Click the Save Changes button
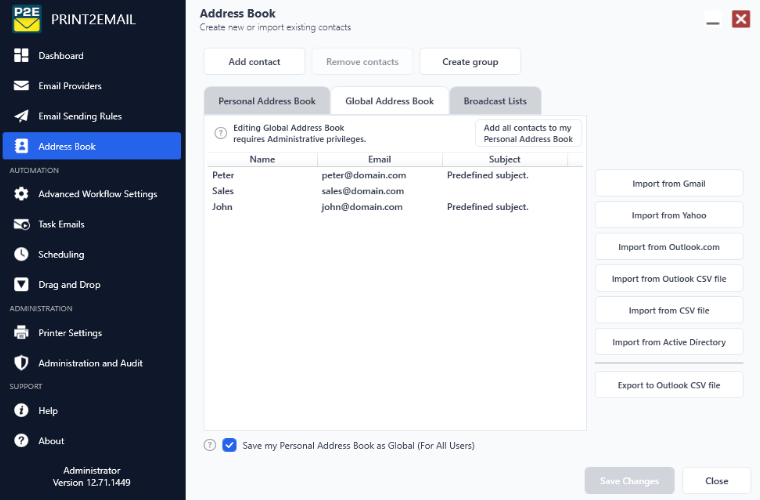The height and width of the screenshot is (500, 760). click(629, 481)
